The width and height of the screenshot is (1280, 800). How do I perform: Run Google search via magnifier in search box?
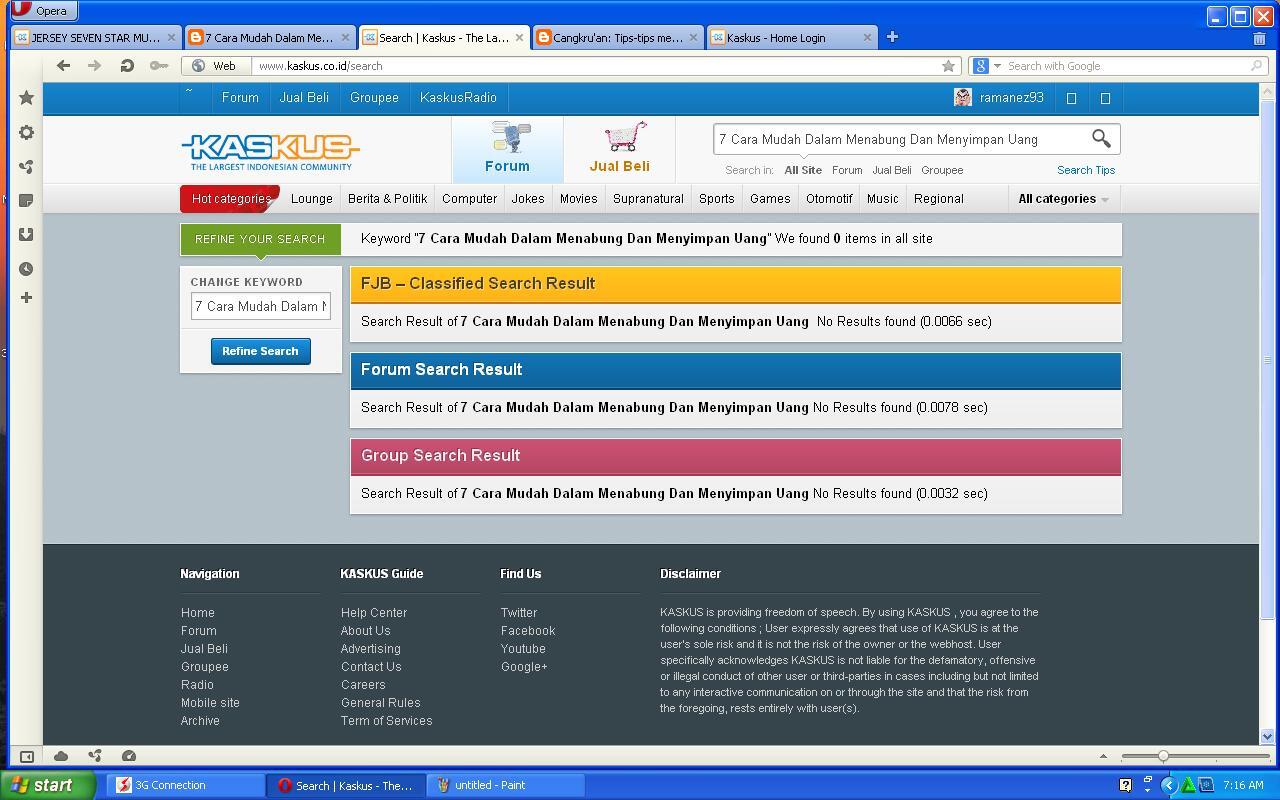pos(1257,66)
